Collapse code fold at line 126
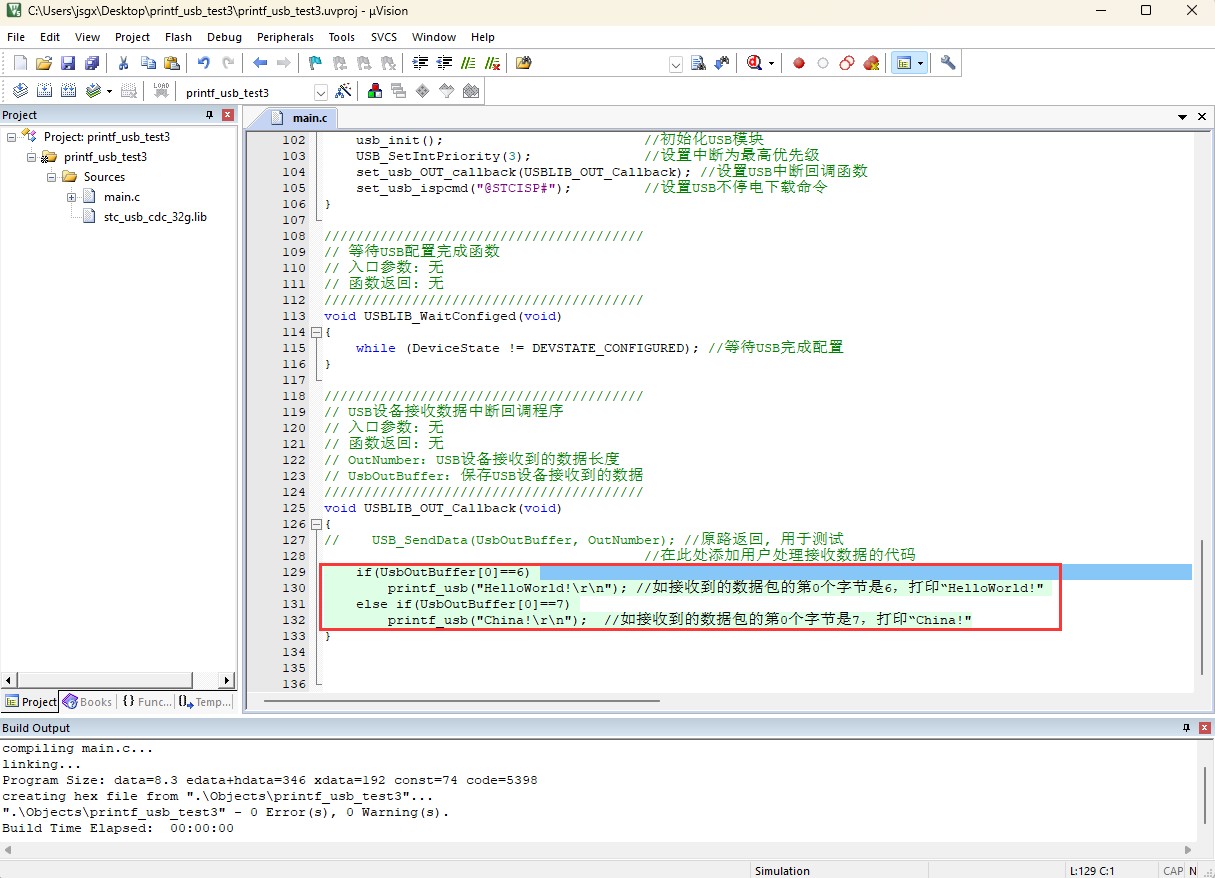Image resolution: width=1215 pixels, height=878 pixels. (316, 524)
